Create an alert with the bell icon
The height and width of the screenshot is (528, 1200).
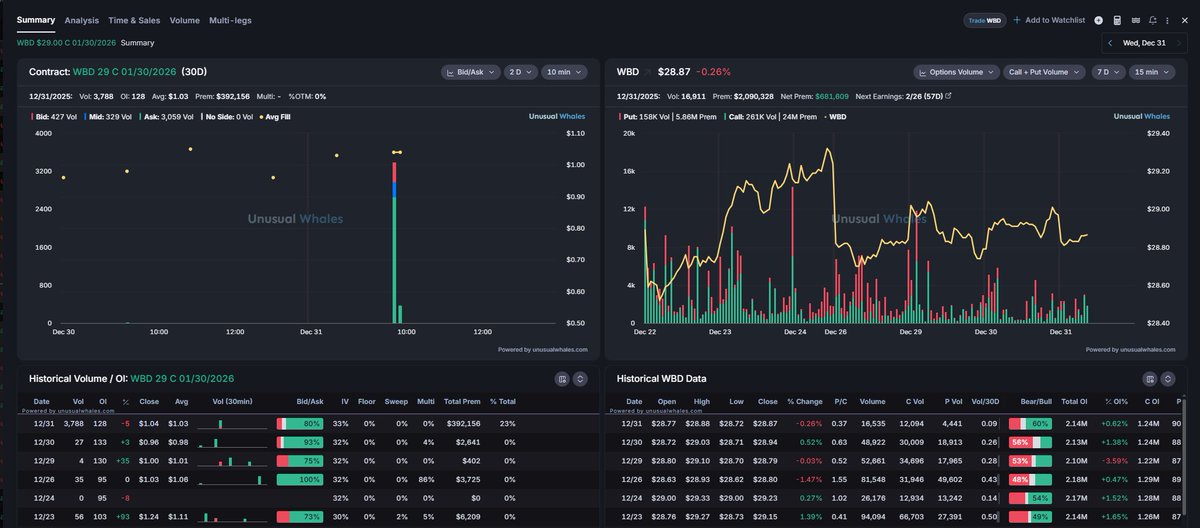click(x=1153, y=20)
